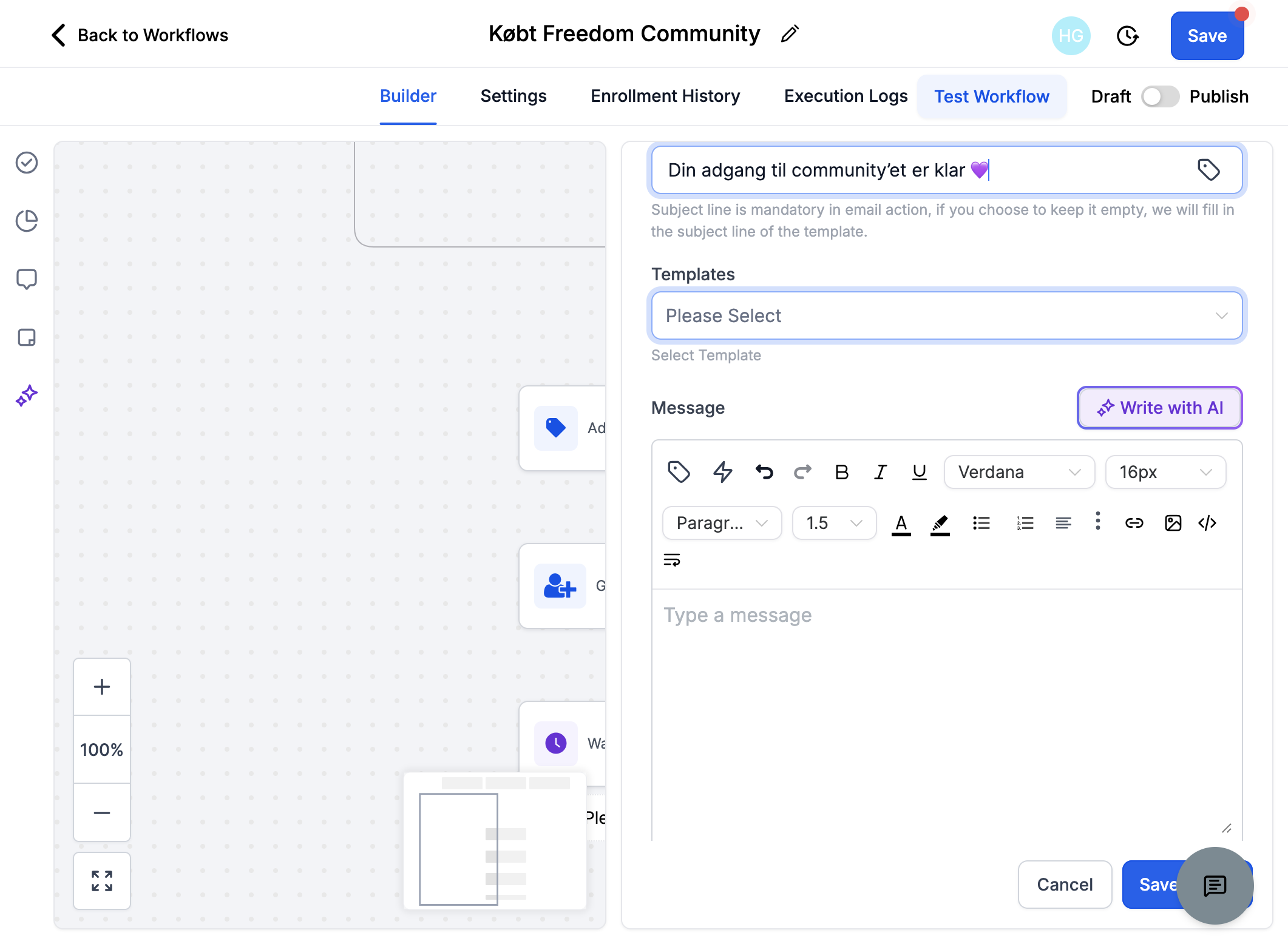Viewport: 1288px width, 944px height.
Task: Open the 1.5 line height dropdown
Action: tap(834, 523)
